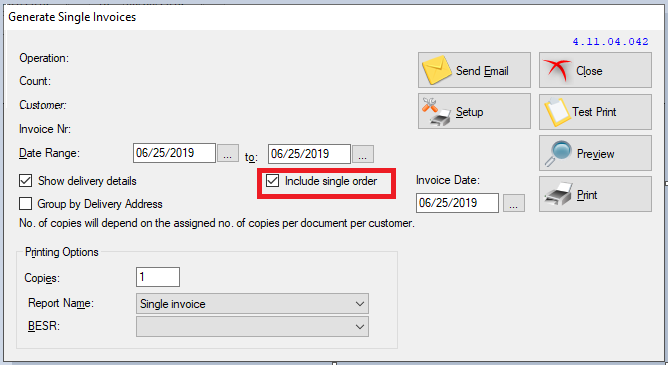
Task: Uncheck Show delivery details checkbox
Action: click(26, 181)
